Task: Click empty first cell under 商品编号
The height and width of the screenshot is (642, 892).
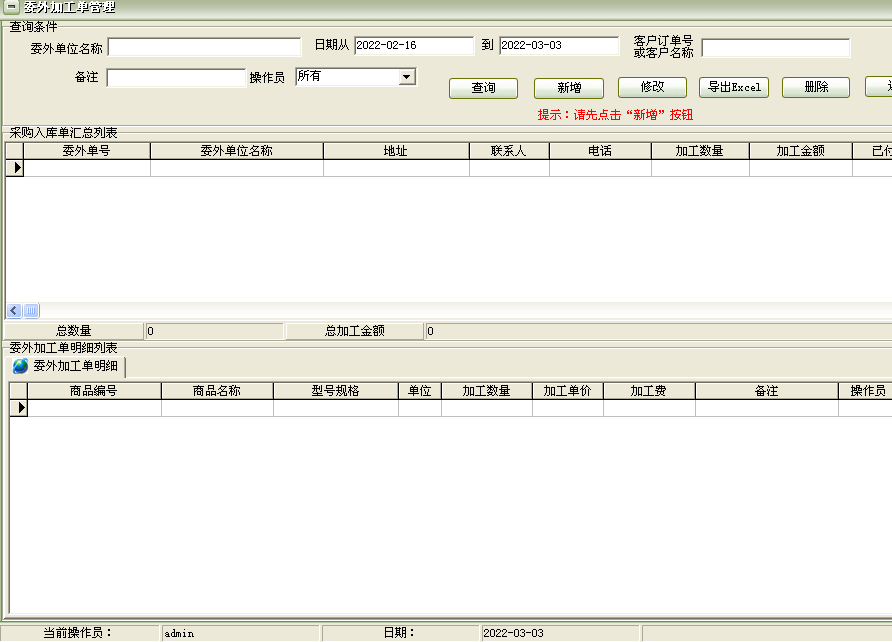Action: tap(94, 408)
